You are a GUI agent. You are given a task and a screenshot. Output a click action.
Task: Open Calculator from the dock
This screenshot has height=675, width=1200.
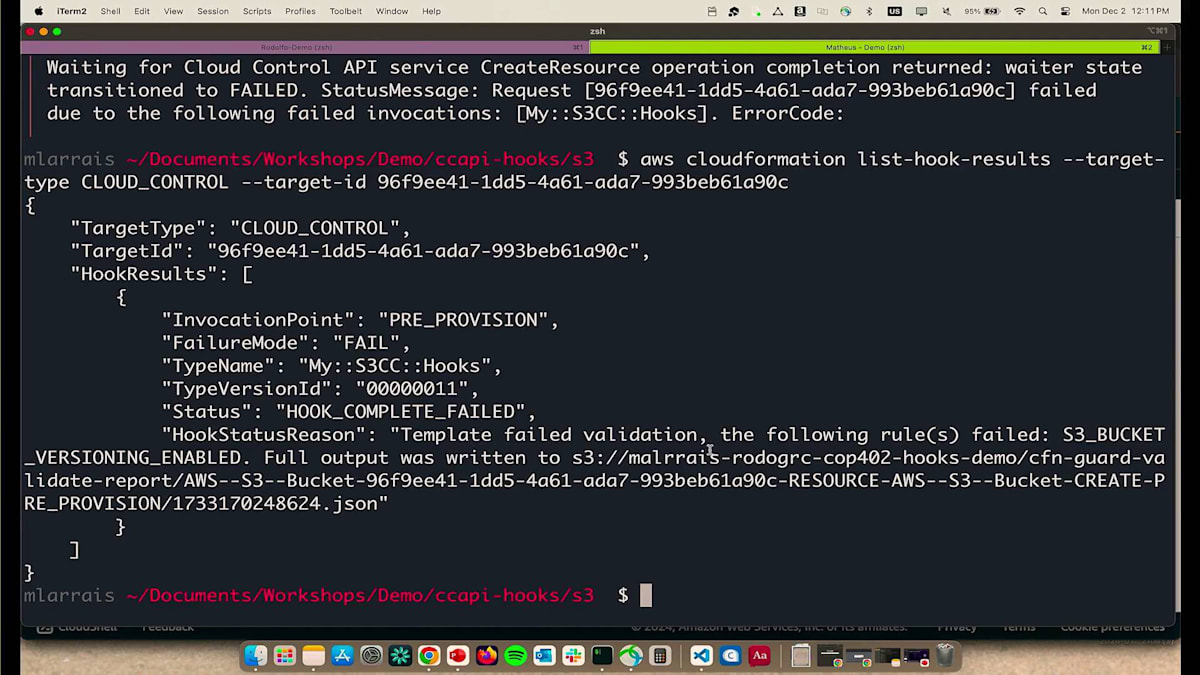tap(660, 656)
